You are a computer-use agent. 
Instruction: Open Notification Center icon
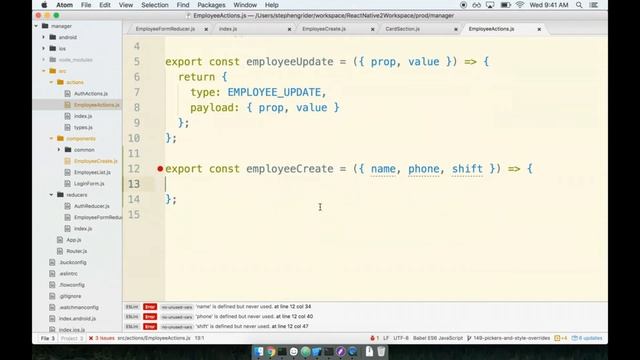click(x=594, y=5)
